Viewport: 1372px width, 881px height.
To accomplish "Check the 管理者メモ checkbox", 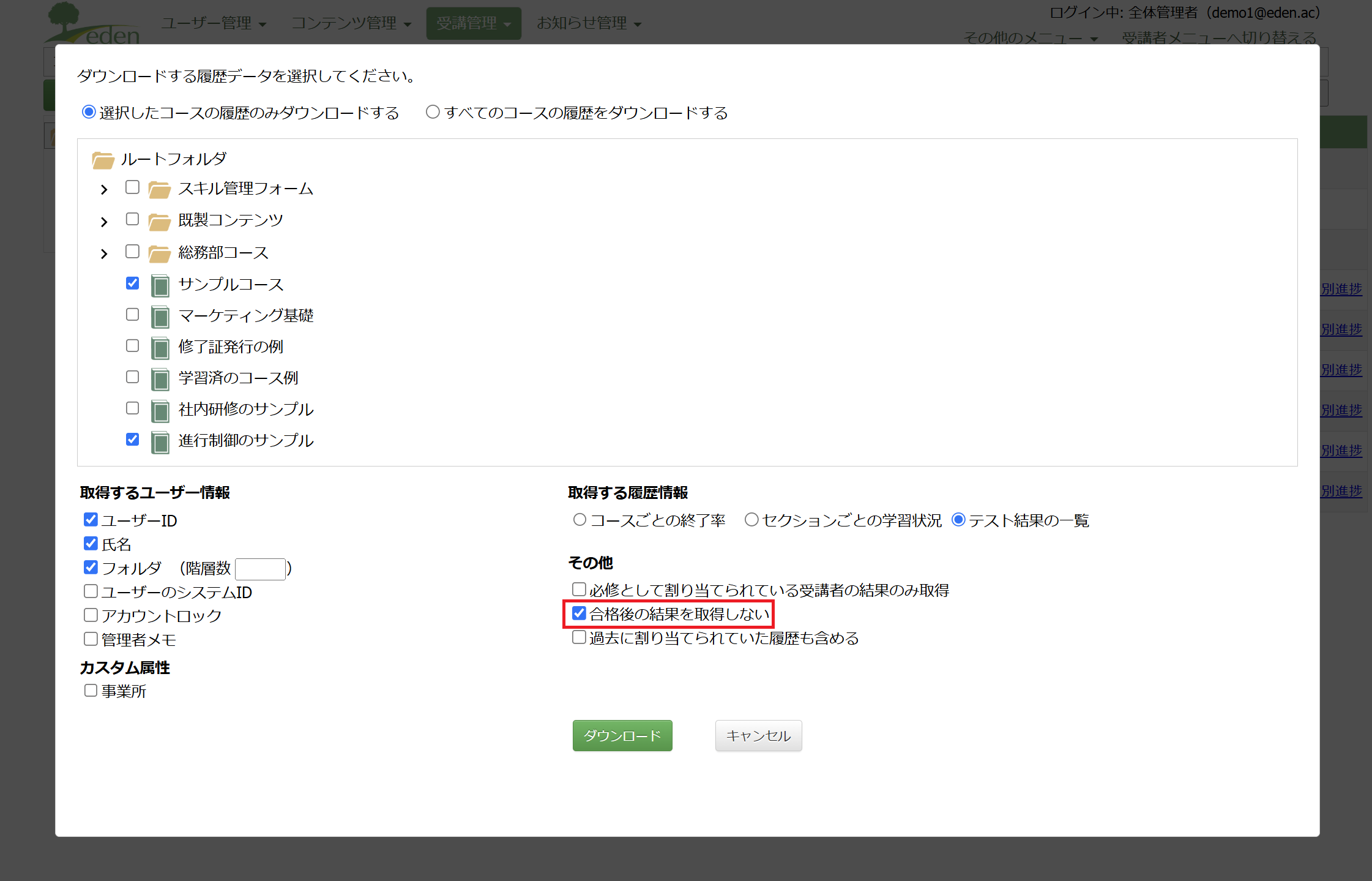I will 91,639.
